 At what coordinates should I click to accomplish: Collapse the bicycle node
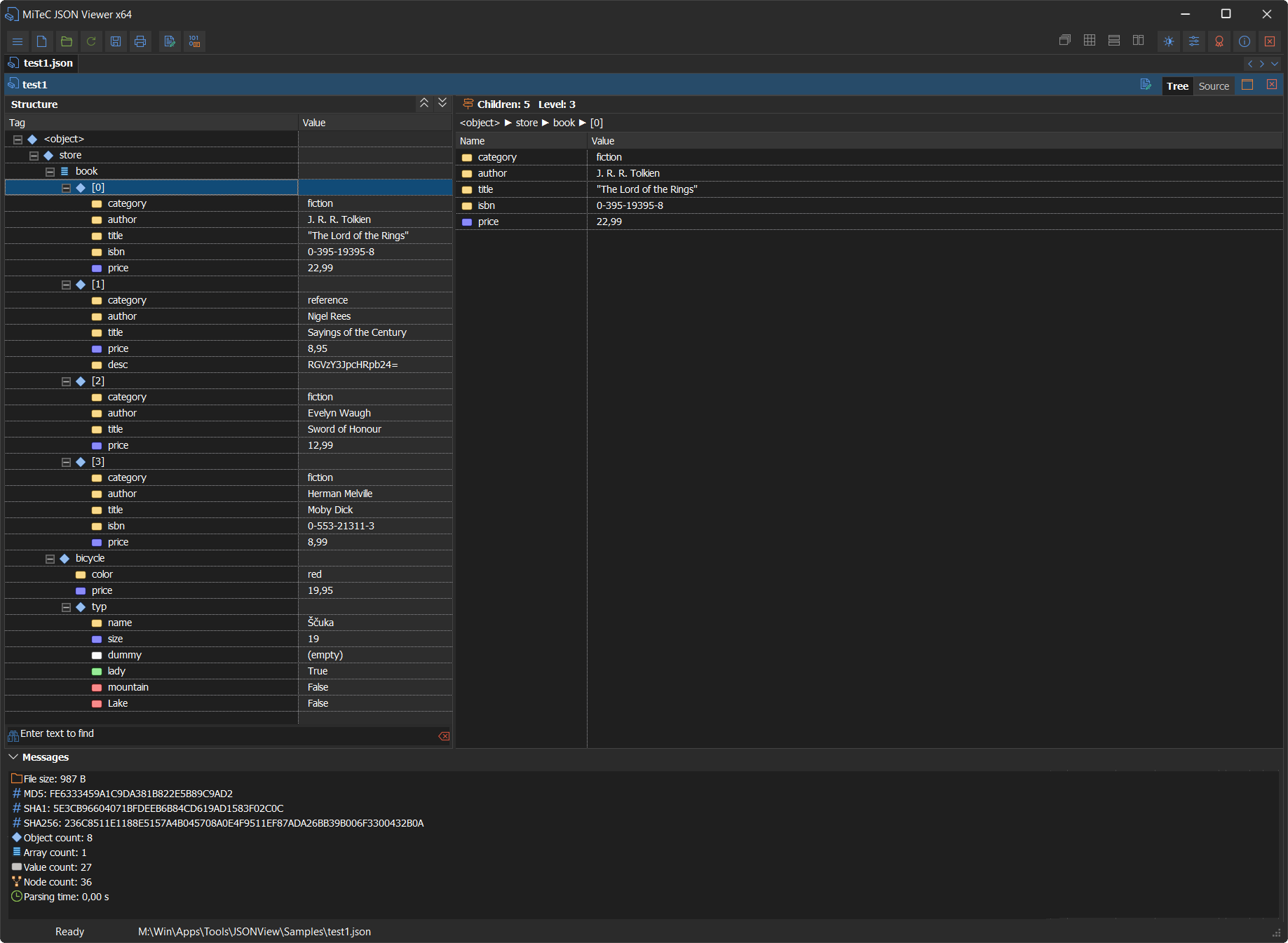click(x=50, y=559)
